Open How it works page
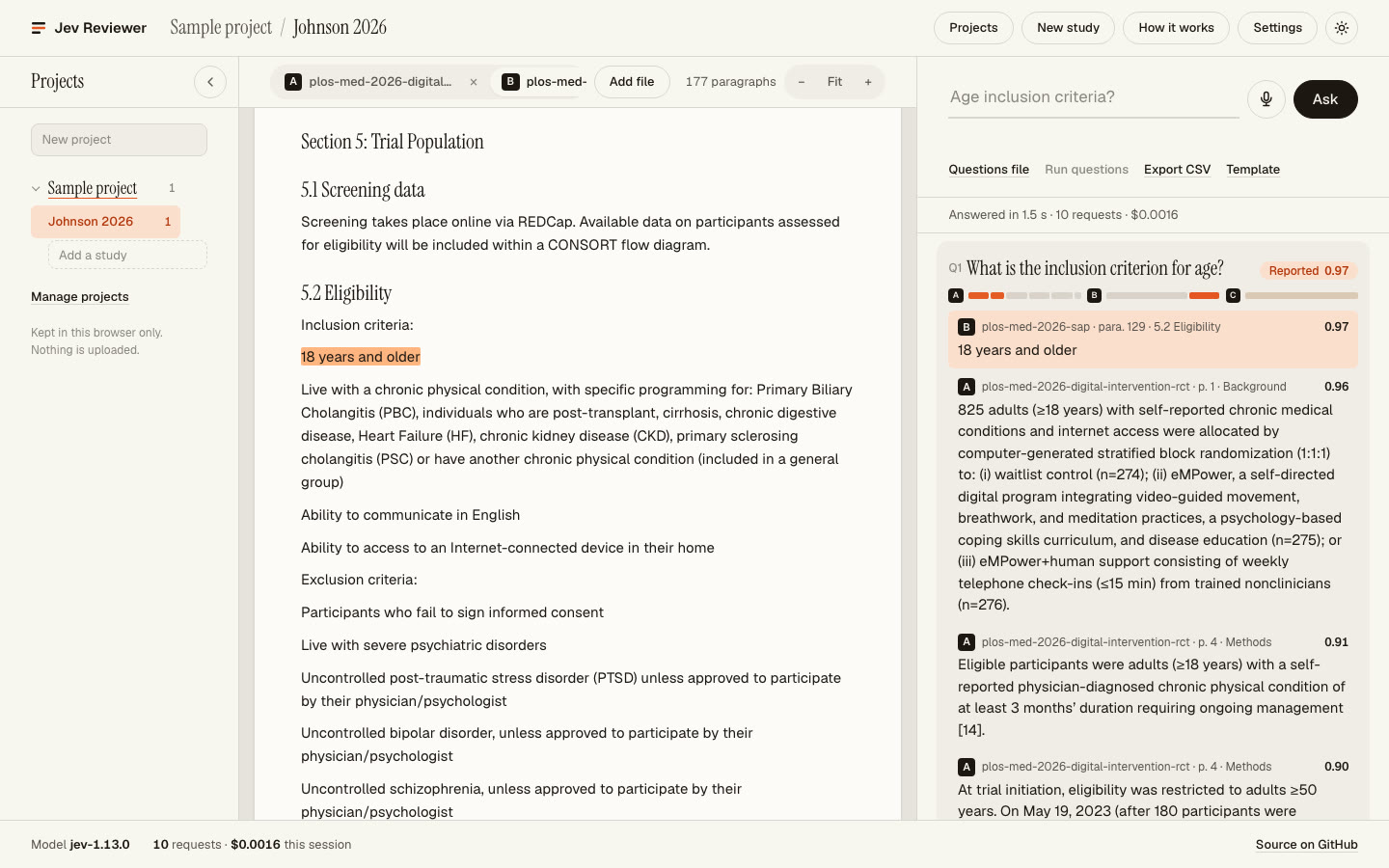Screen dimensions: 1389x868 click(1176, 28)
